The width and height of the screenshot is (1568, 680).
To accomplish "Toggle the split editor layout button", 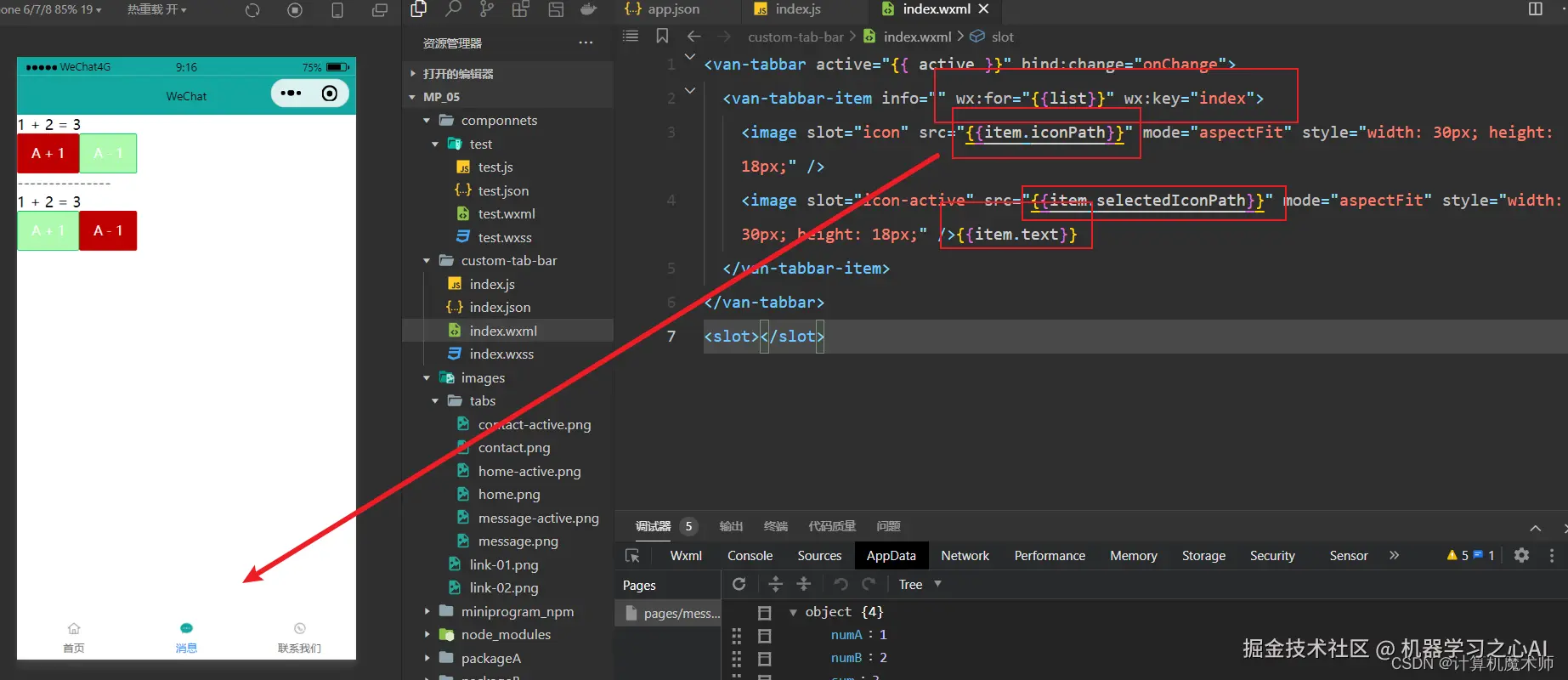I will click(x=1535, y=9).
